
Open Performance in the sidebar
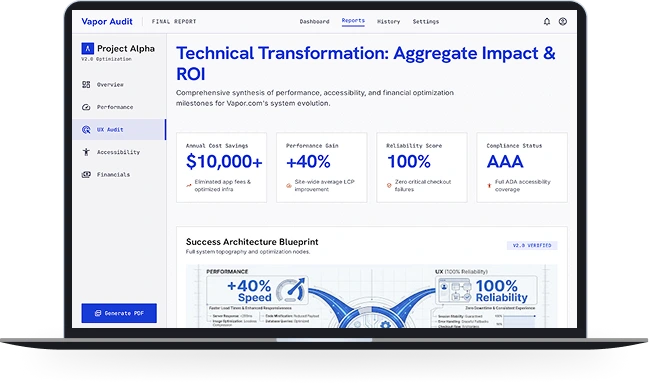(119, 107)
